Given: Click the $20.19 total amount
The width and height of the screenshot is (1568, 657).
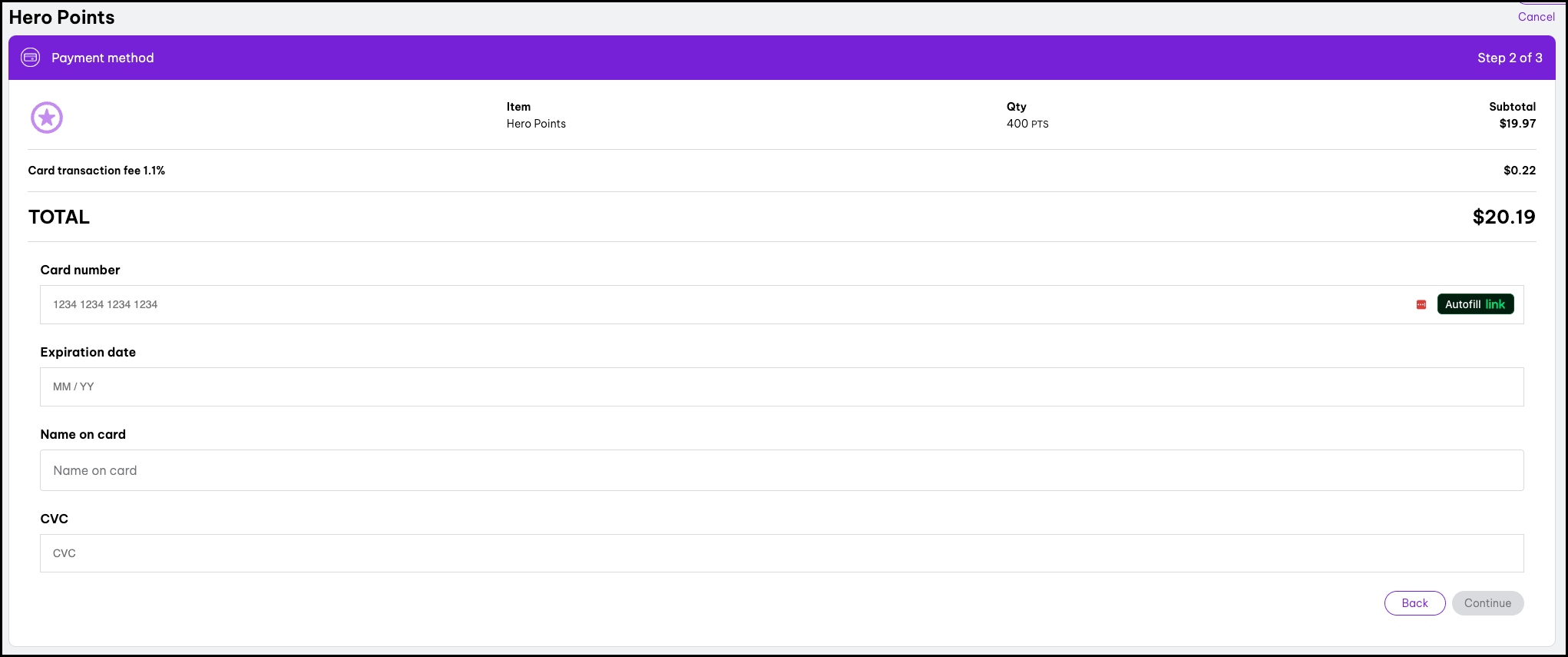Looking at the screenshot, I should [1503, 217].
